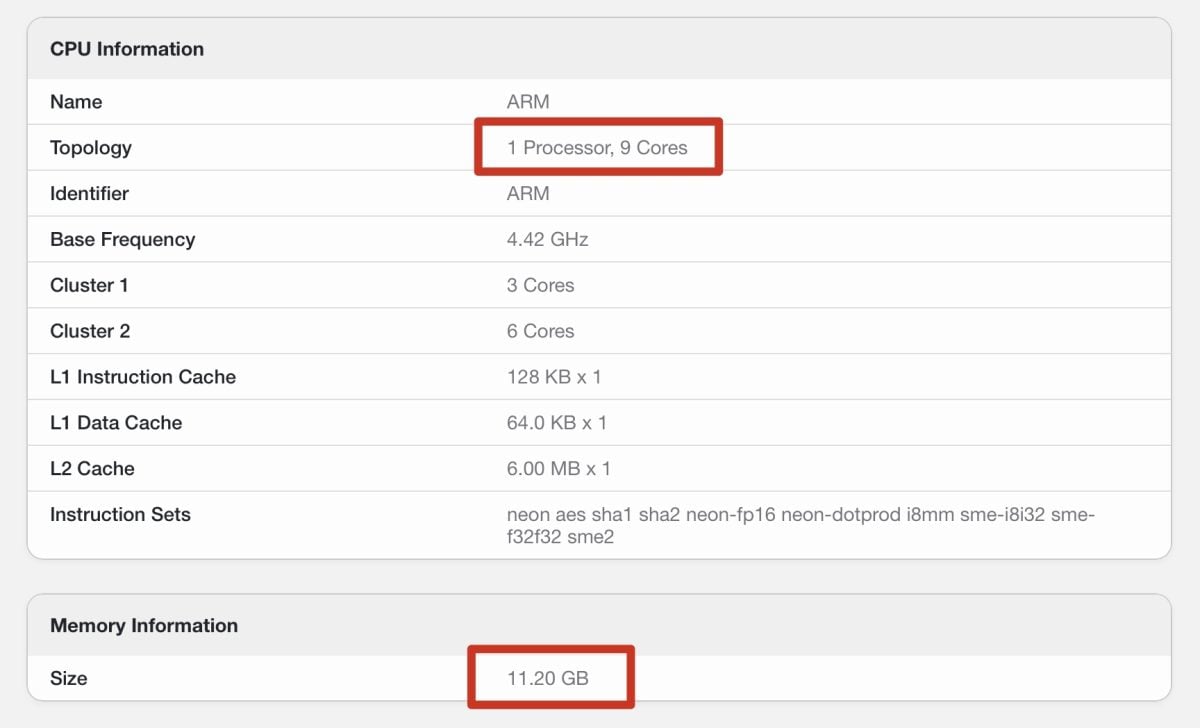Image resolution: width=1200 pixels, height=728 pixels.
Task: Click the highlighted 11.20 GB memory size
Action: click(547, 679)
